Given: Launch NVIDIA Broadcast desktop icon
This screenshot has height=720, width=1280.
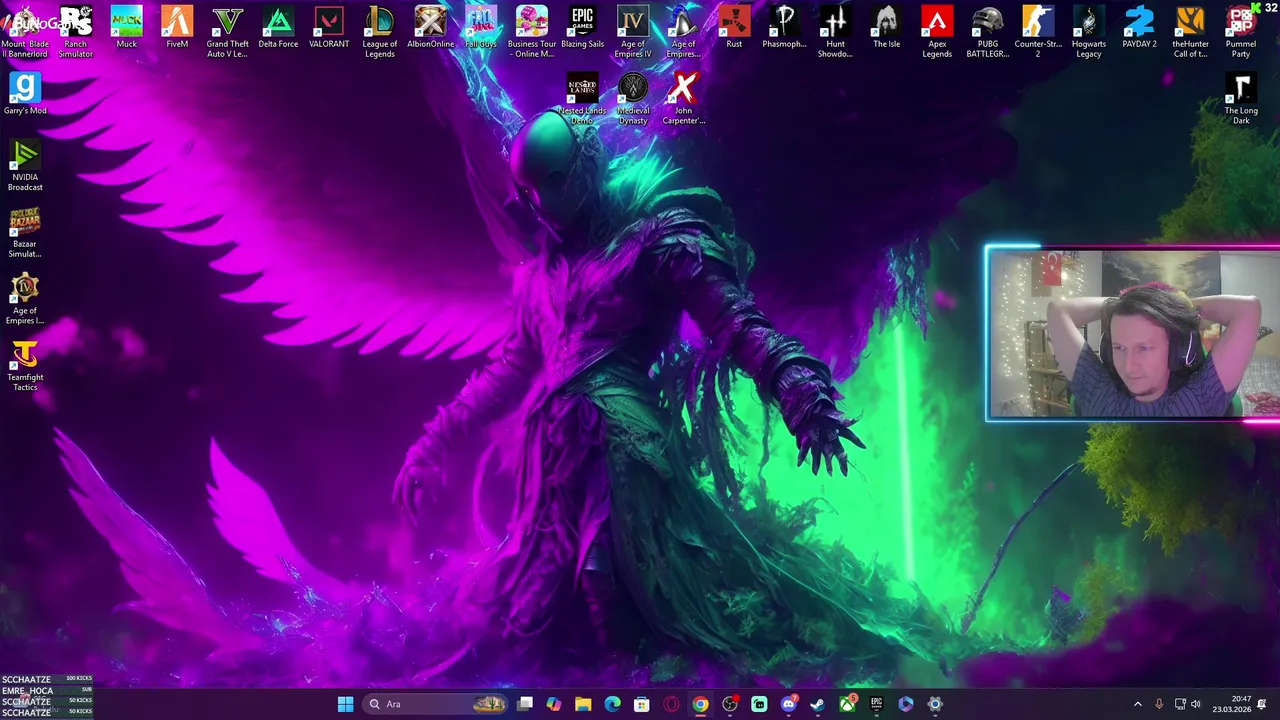Looking at the screenshot, I should 25,165.
